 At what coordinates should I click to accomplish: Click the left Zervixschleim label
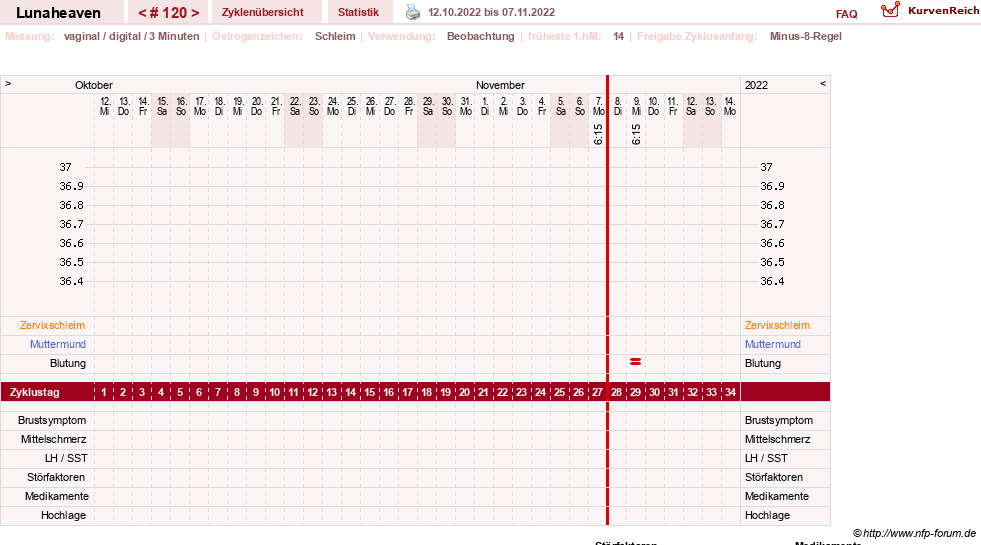(53, 325)
